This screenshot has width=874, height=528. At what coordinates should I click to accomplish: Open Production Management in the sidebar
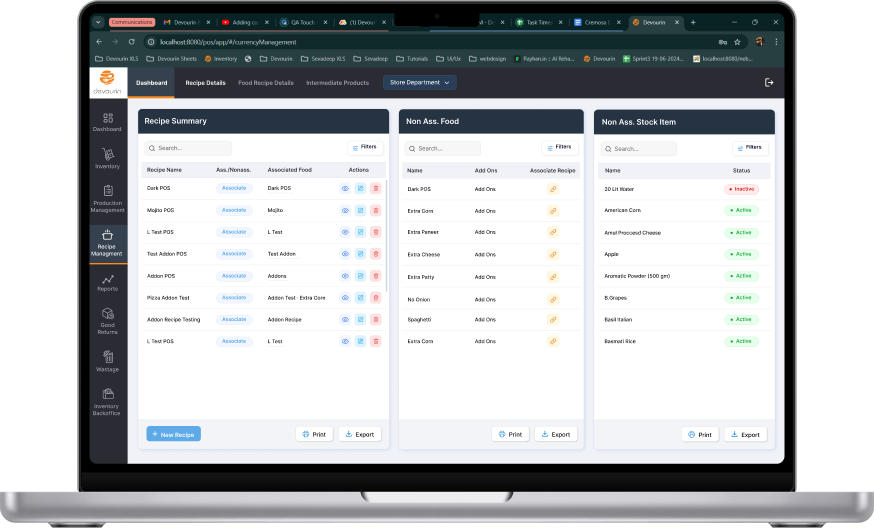point(108,198)
